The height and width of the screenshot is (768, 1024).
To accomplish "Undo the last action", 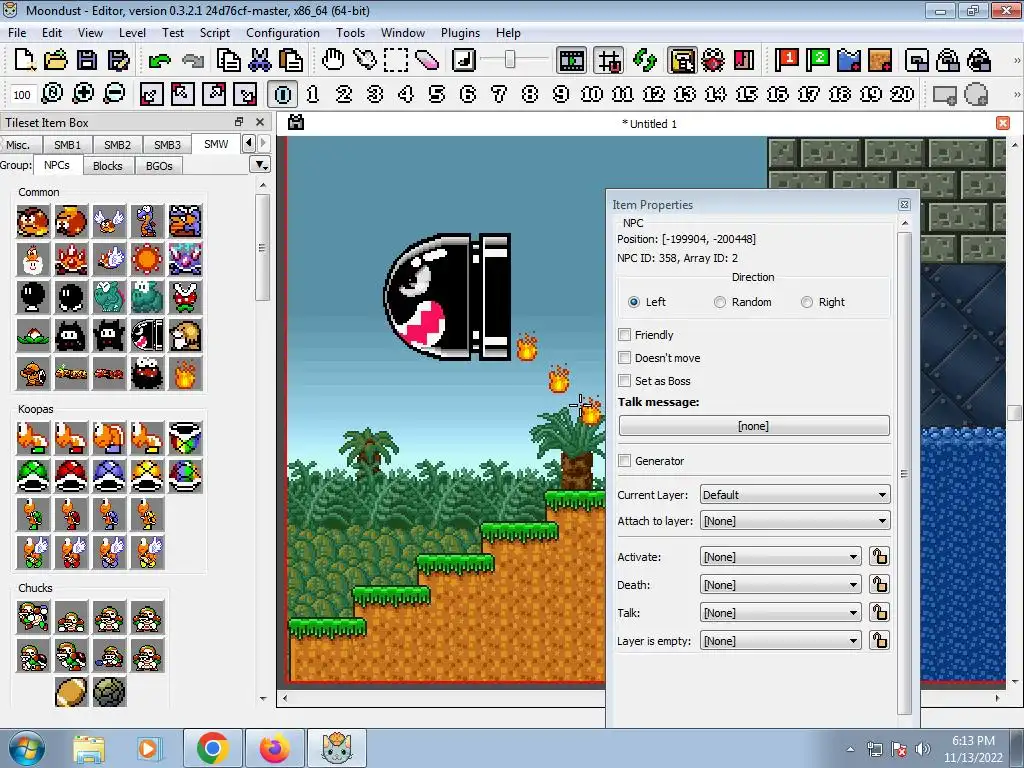I will click(x=159, y=61).
